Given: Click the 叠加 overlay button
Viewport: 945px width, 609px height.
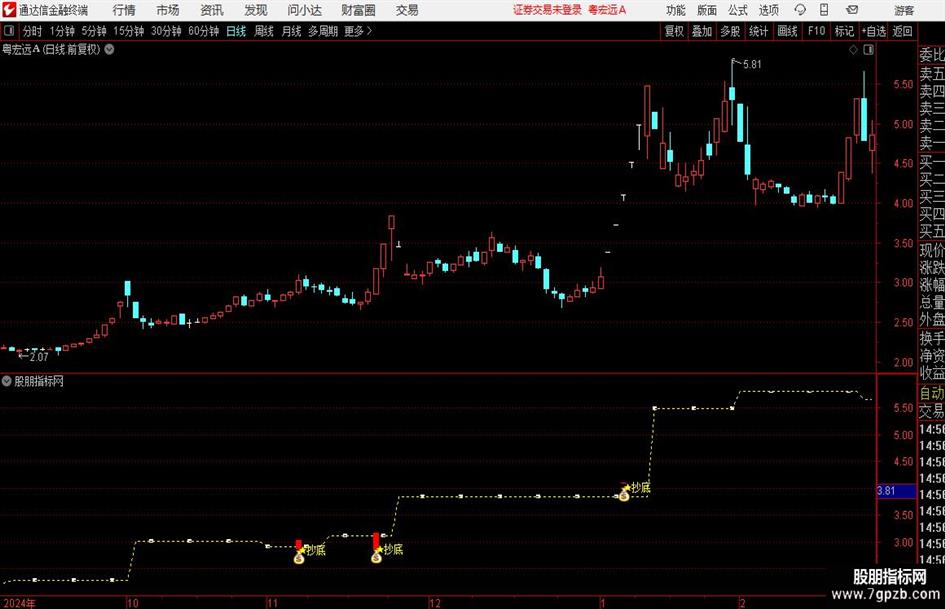Looking at the screenshot, I should click(702, 31).
